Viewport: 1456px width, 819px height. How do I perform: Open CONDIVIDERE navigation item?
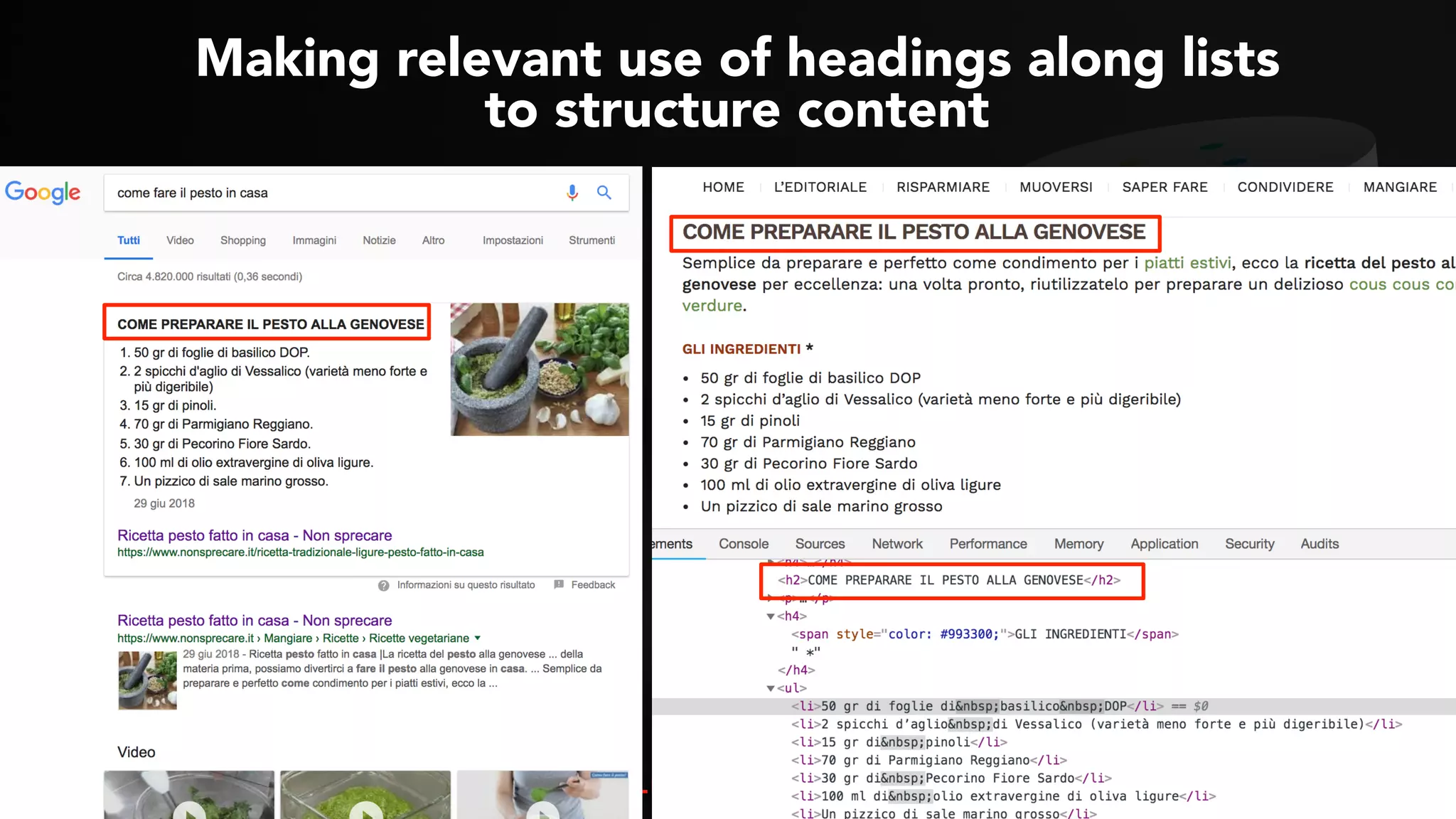click(x=1285, y=187)
